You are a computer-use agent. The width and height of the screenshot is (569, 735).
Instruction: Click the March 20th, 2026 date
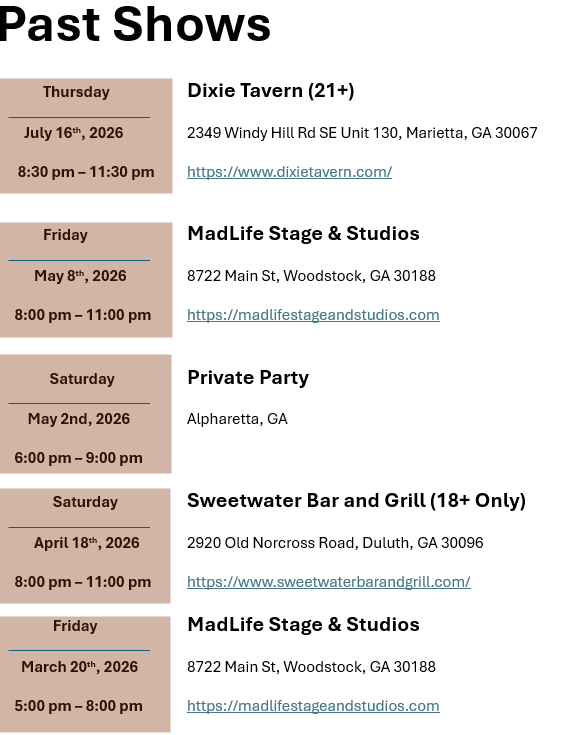point(80,667)
